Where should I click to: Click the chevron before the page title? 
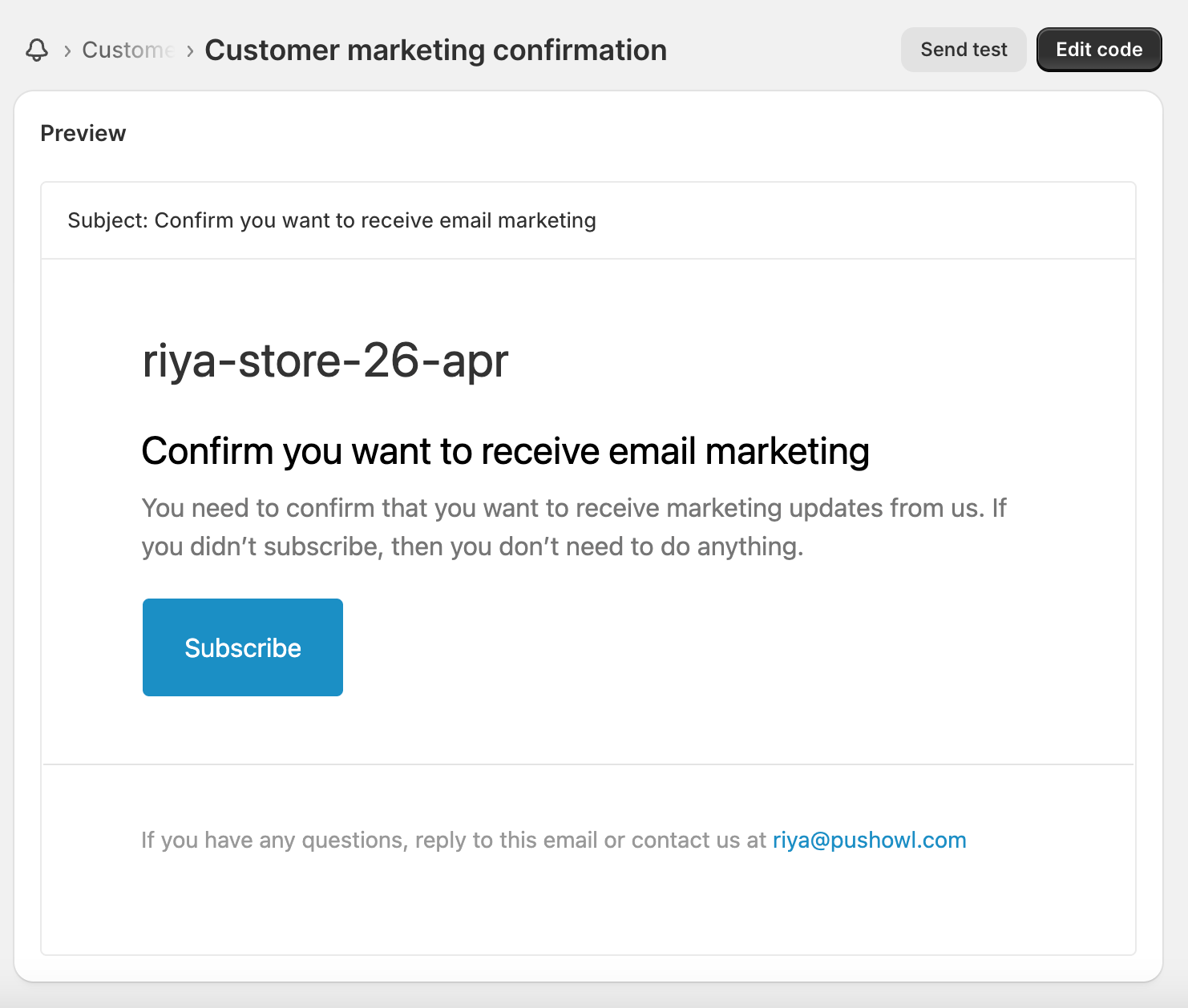pyautogui.click(x=190, y=50)
